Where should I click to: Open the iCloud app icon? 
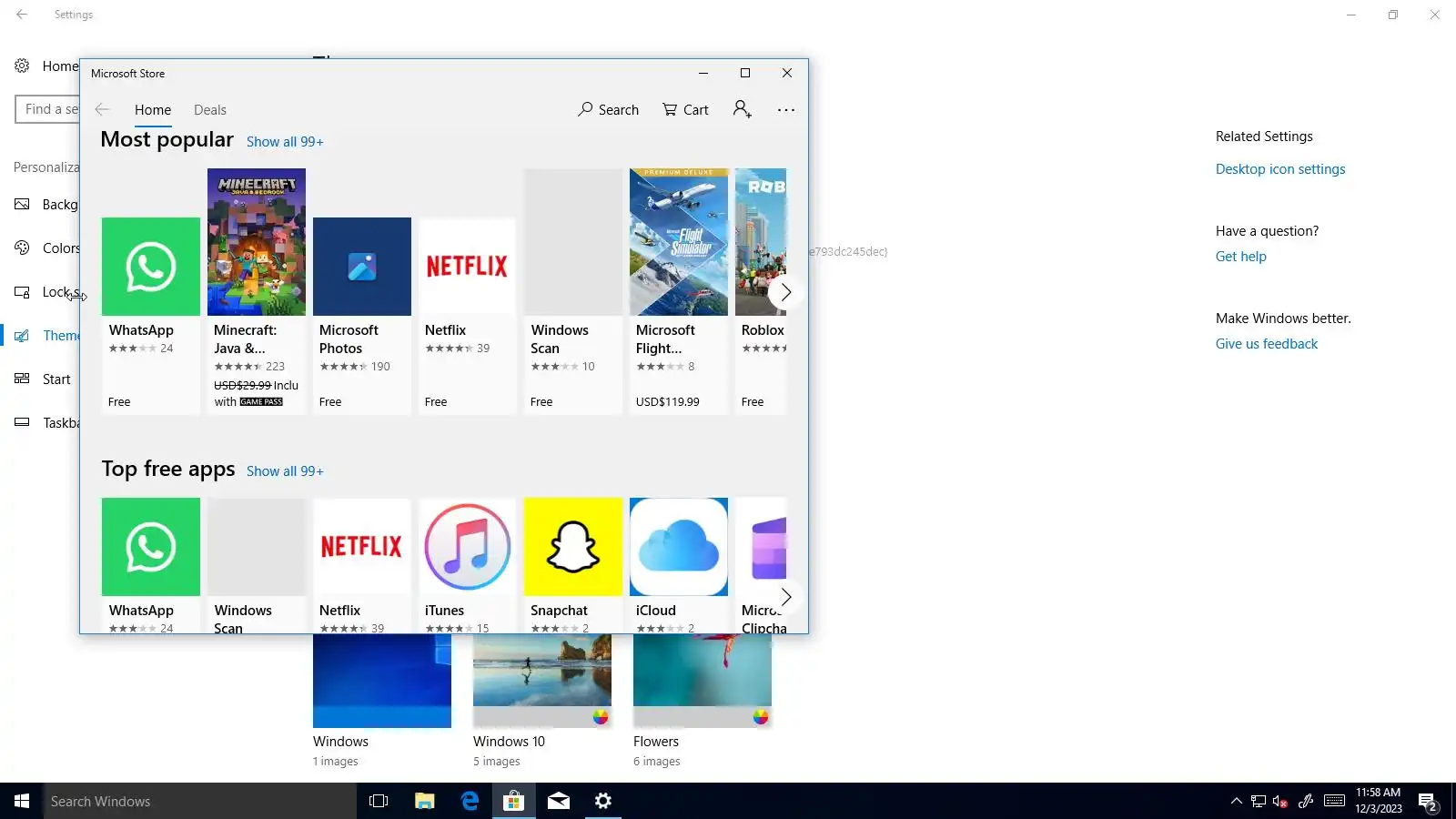[679, 547]
